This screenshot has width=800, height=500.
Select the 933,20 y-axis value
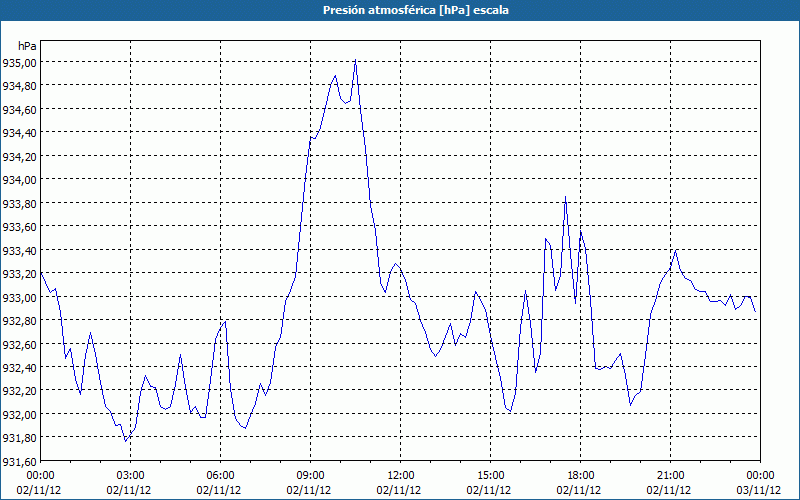pyautogui.click(x=19, y=274)
